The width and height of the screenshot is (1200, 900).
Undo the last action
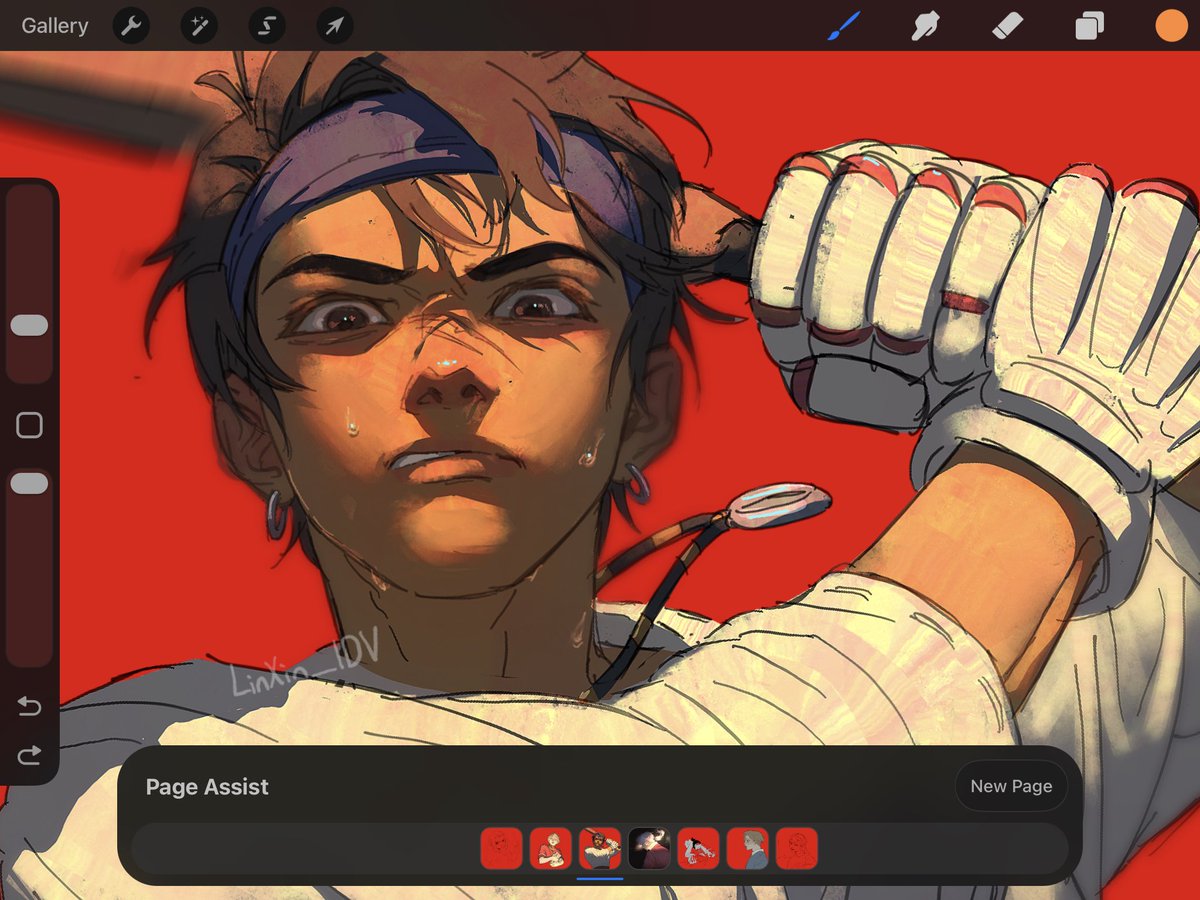point(29,706)
